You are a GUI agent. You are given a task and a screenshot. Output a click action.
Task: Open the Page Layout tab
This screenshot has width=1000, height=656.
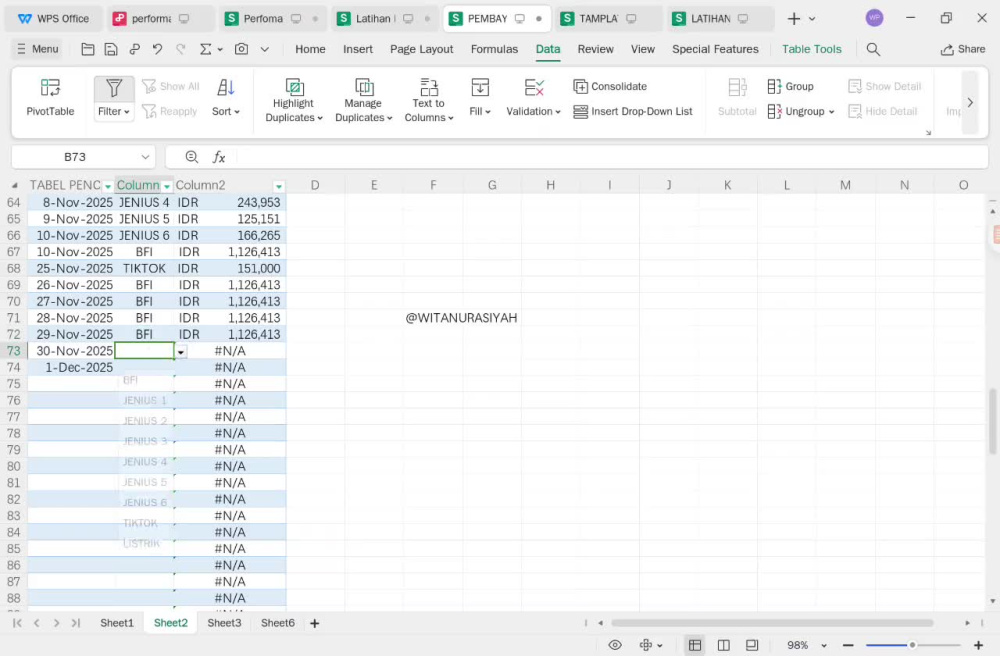[x=422, y=49]
